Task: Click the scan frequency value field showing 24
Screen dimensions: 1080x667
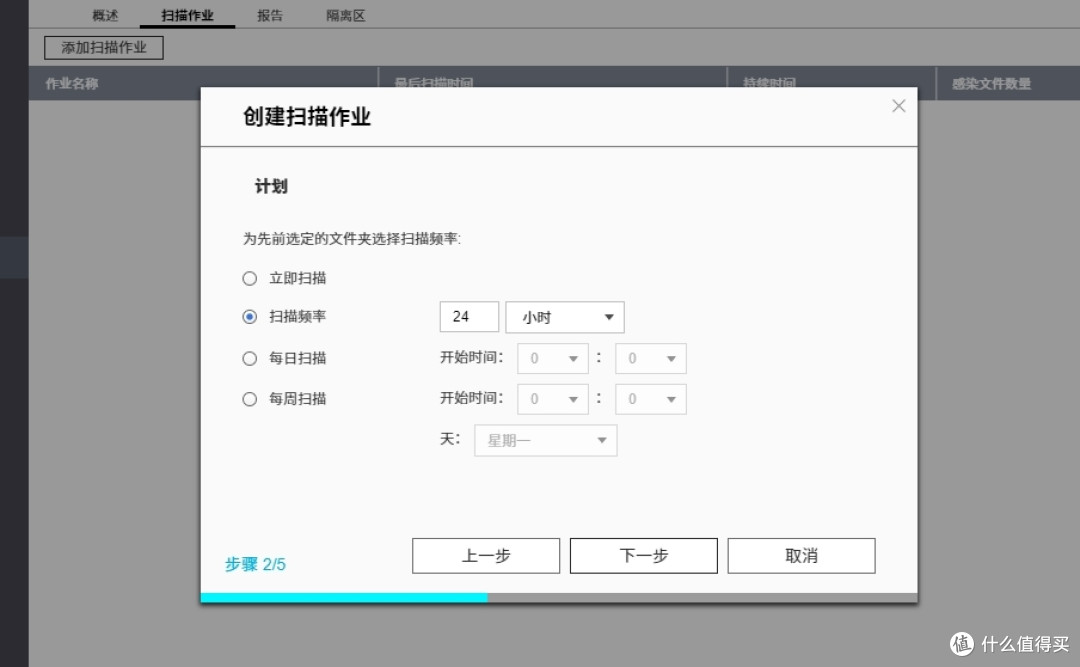Action: pyautogui.click(x=469, y=317)
